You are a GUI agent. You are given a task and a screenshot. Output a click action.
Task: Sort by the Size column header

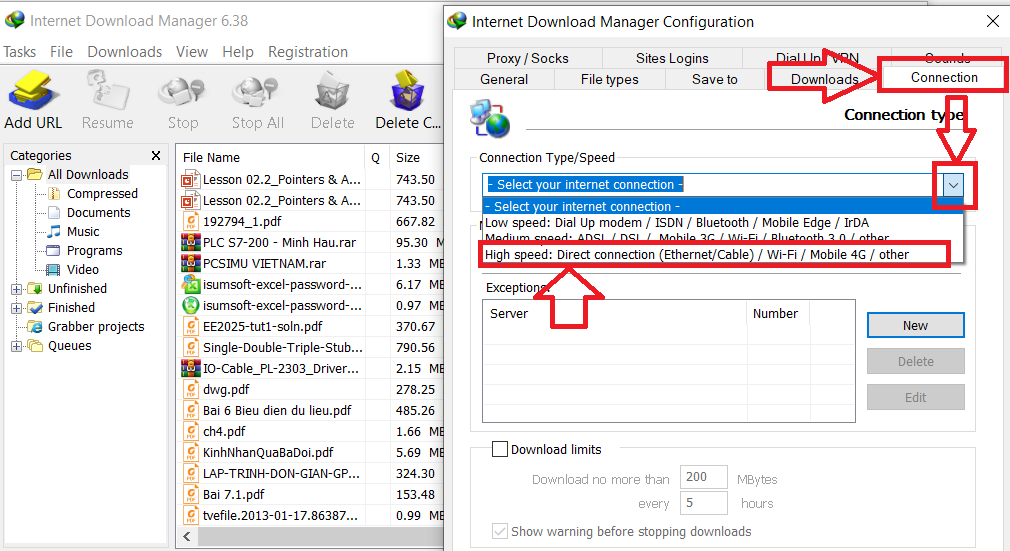[417, 158]
